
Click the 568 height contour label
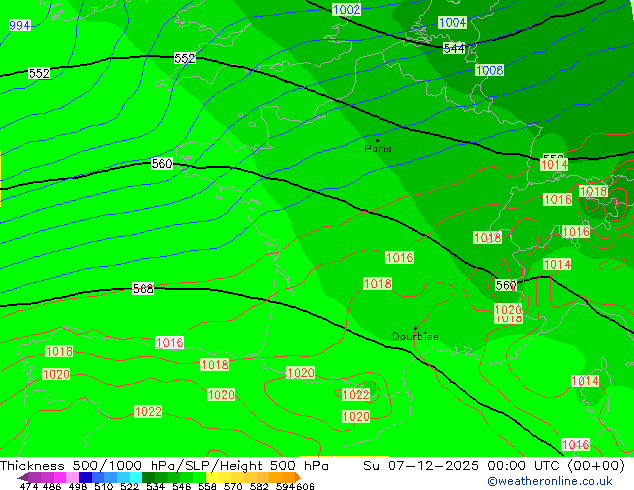click(x=143, y=289)
